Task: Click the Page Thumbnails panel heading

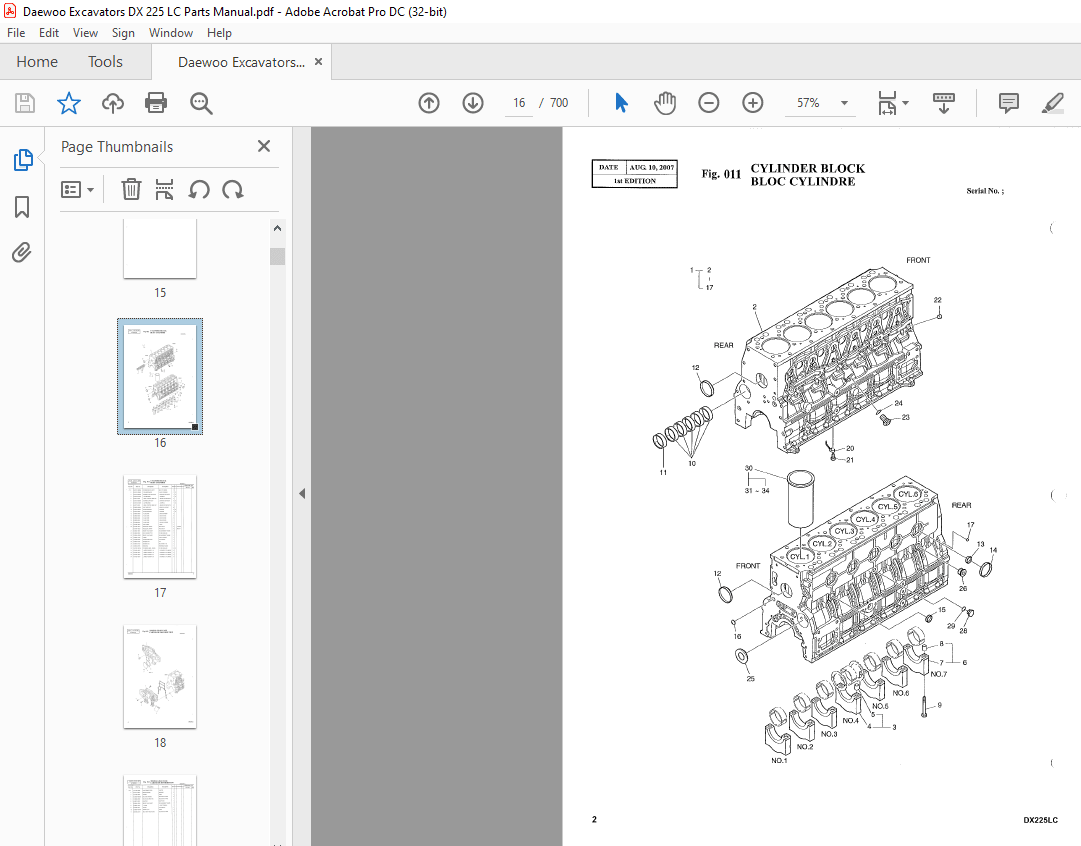Action: point(117,147)
